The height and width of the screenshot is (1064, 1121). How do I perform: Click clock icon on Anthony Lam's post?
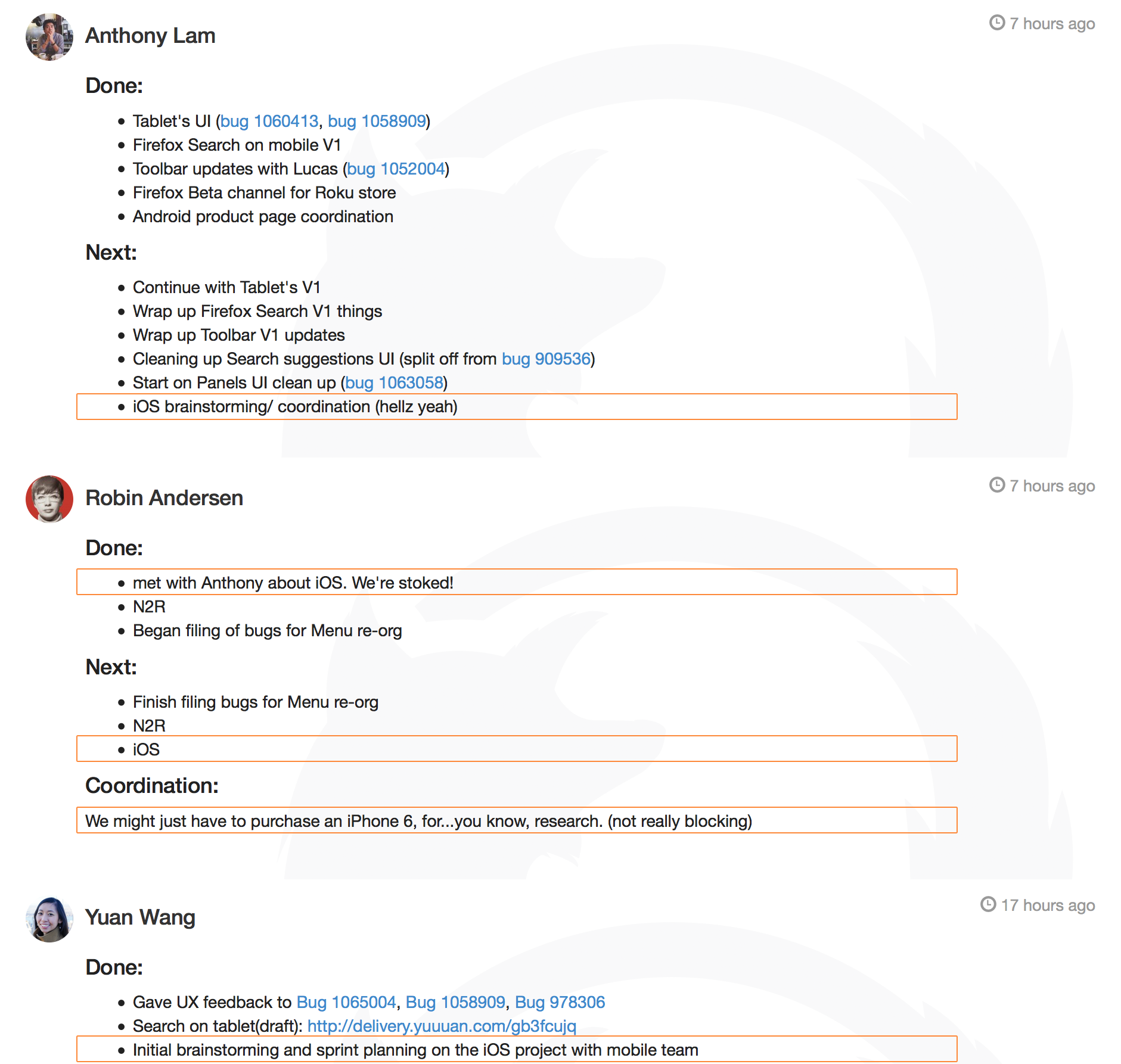pyautogui.click(x=997, y=23)
